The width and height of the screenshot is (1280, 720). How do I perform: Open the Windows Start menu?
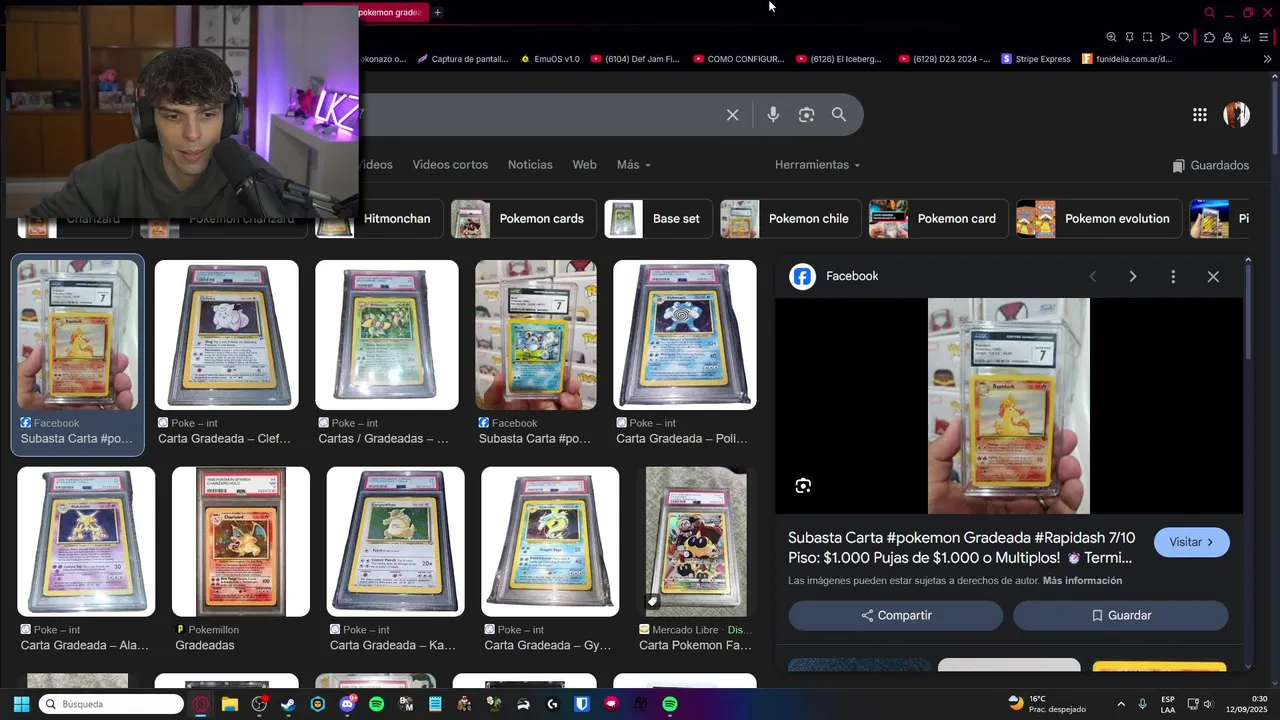click(21, 704)
